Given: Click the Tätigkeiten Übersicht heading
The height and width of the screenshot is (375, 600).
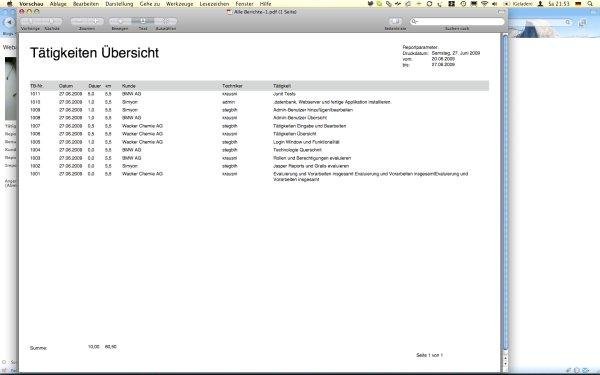Looking at the screenshot, I should 94,53.
